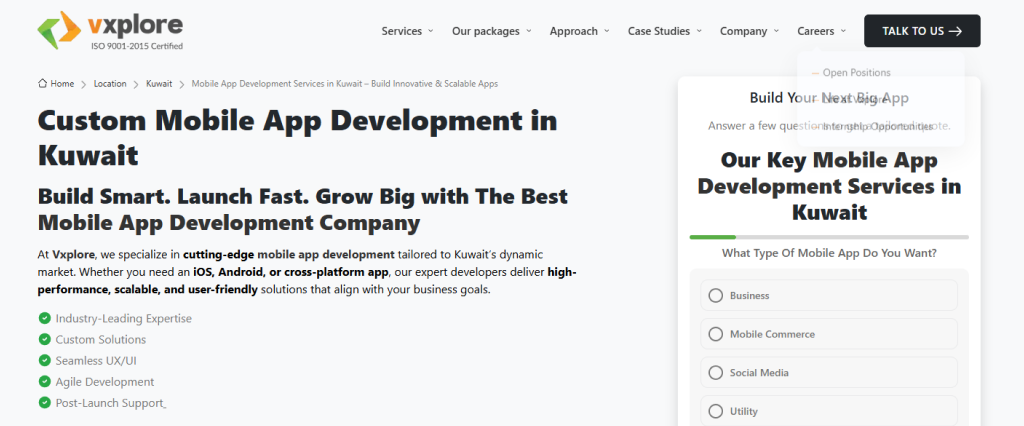Image resolution: width=1024 pixels, height=426 pixels.
Task: Expand the Our packages dropdown chevron
Action: tap(528, 31)
